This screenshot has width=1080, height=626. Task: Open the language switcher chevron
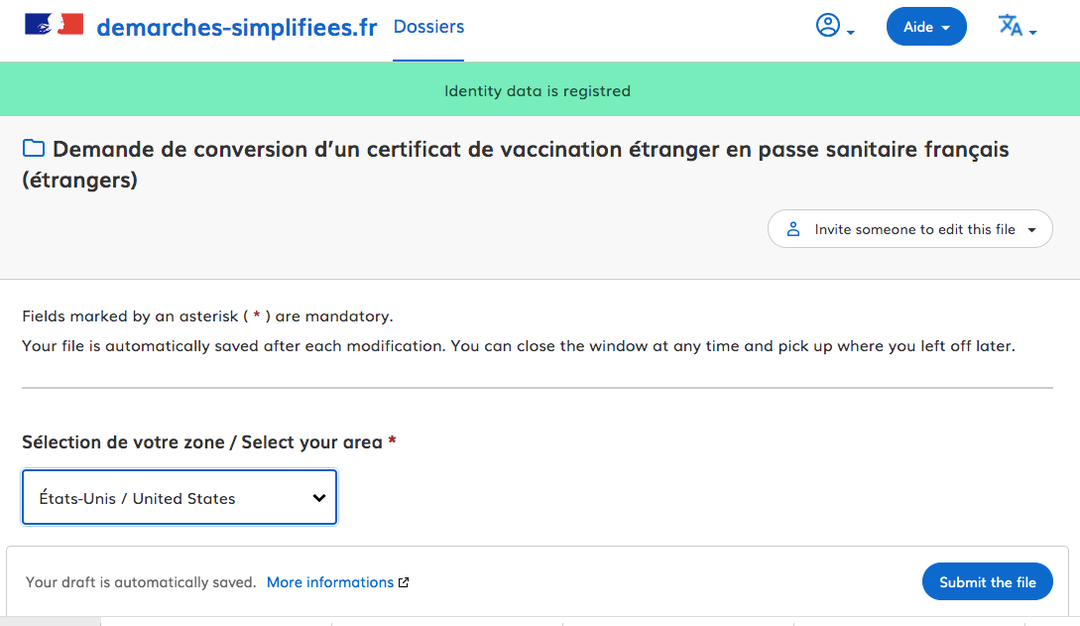coord(1031,32)
